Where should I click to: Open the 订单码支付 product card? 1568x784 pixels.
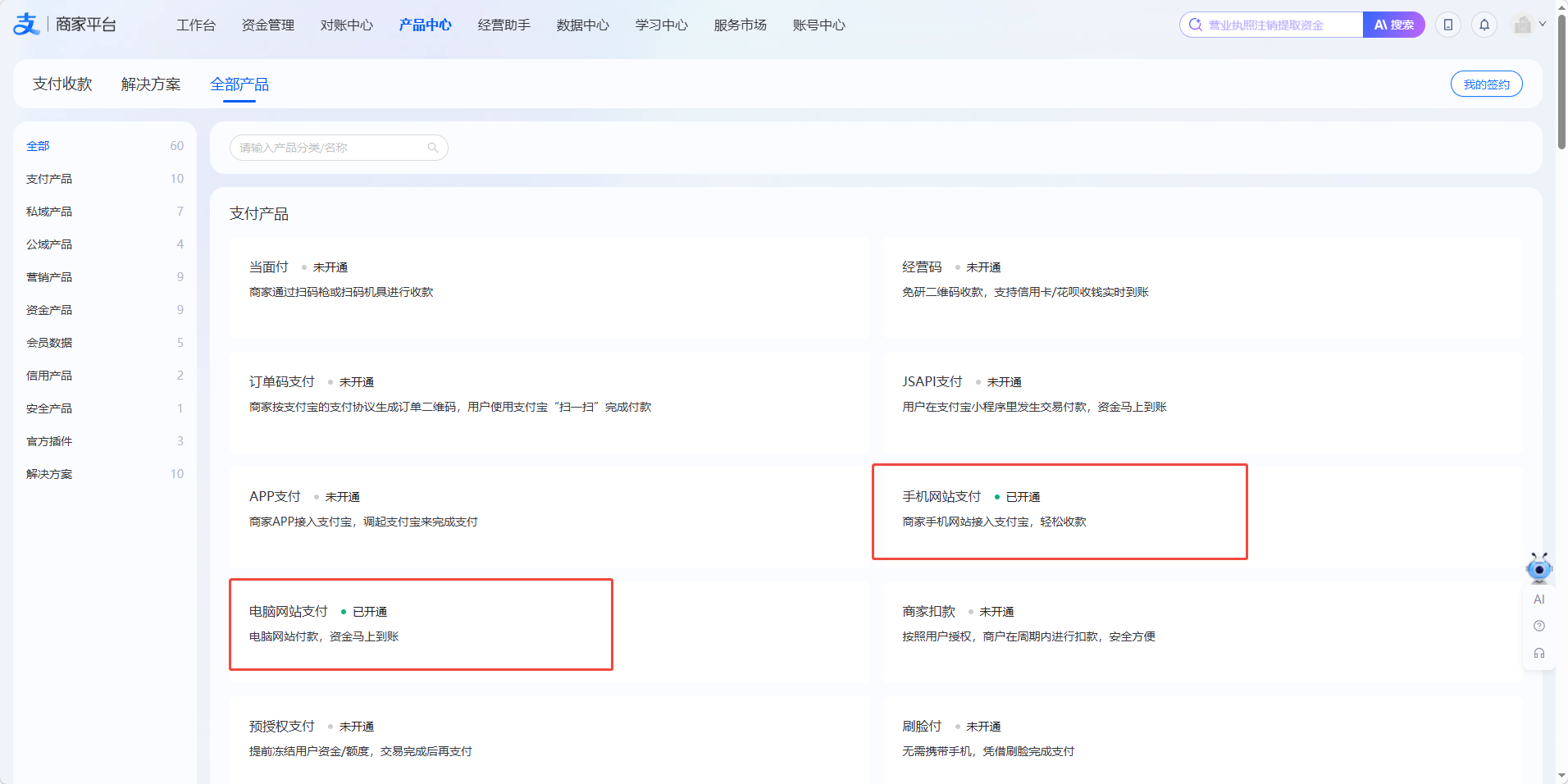coord(549,403)
